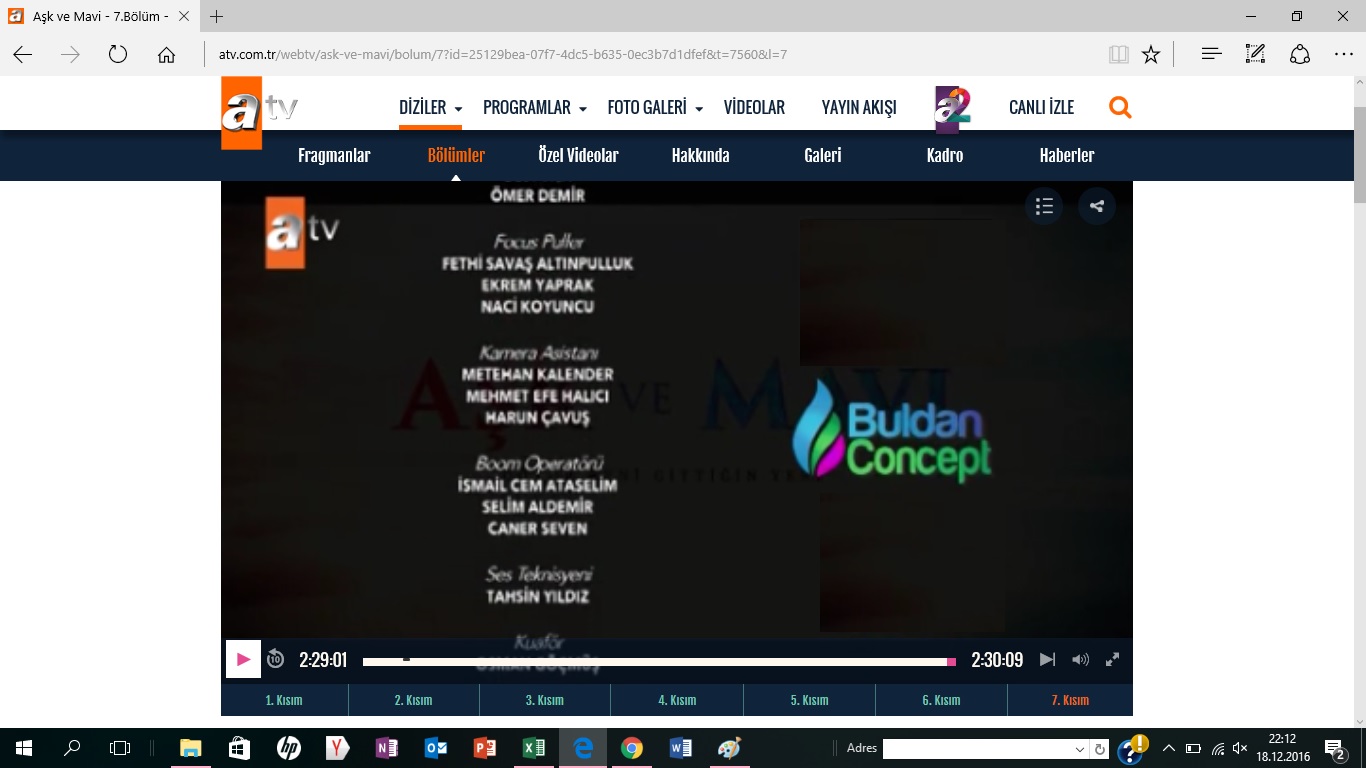Open Task View on taskbar
Image resolution: width=1366 pixels, height=768 pixels.
[x=120, y=748]
